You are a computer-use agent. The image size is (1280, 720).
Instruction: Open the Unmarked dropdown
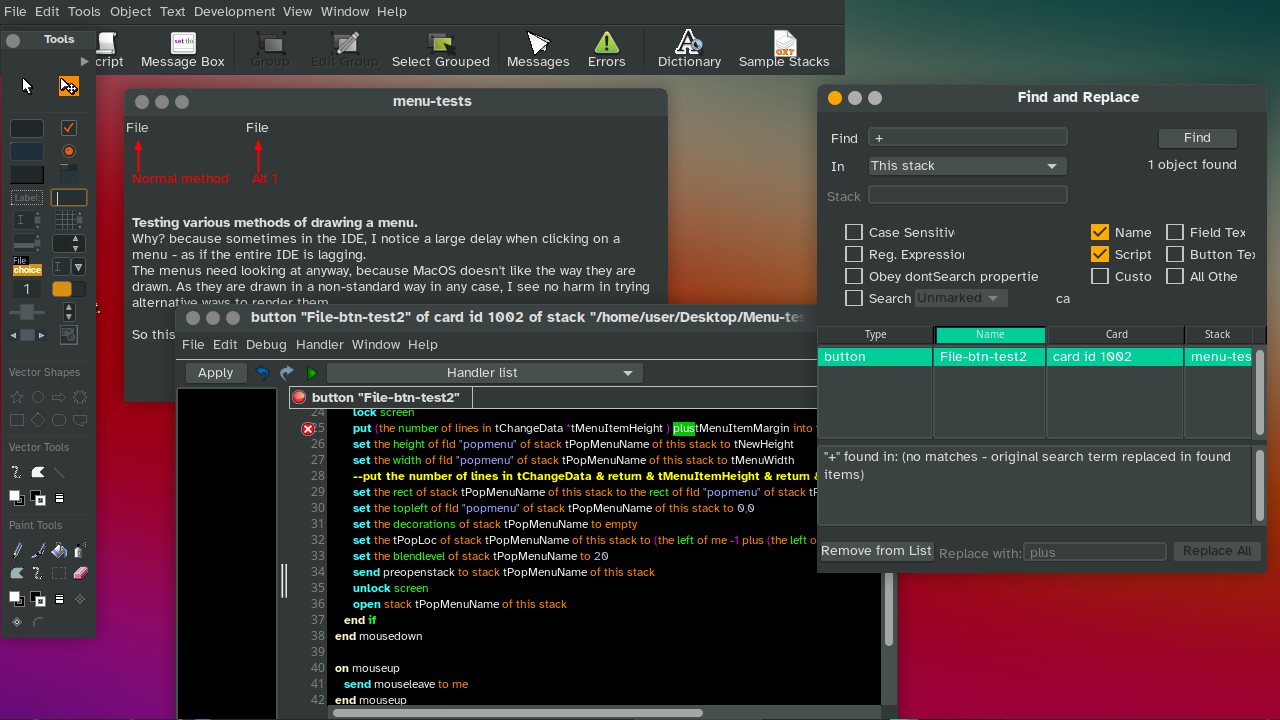[960, 298]
